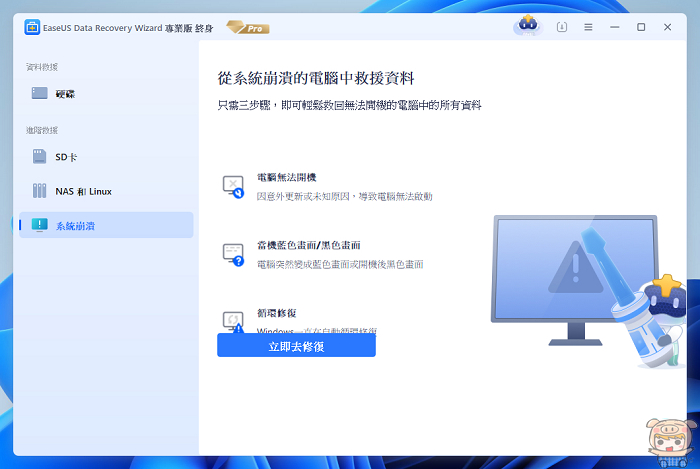Click the 資料救援 section label
This screenshot has height=469, width=700.
click(x=42, y=67)
